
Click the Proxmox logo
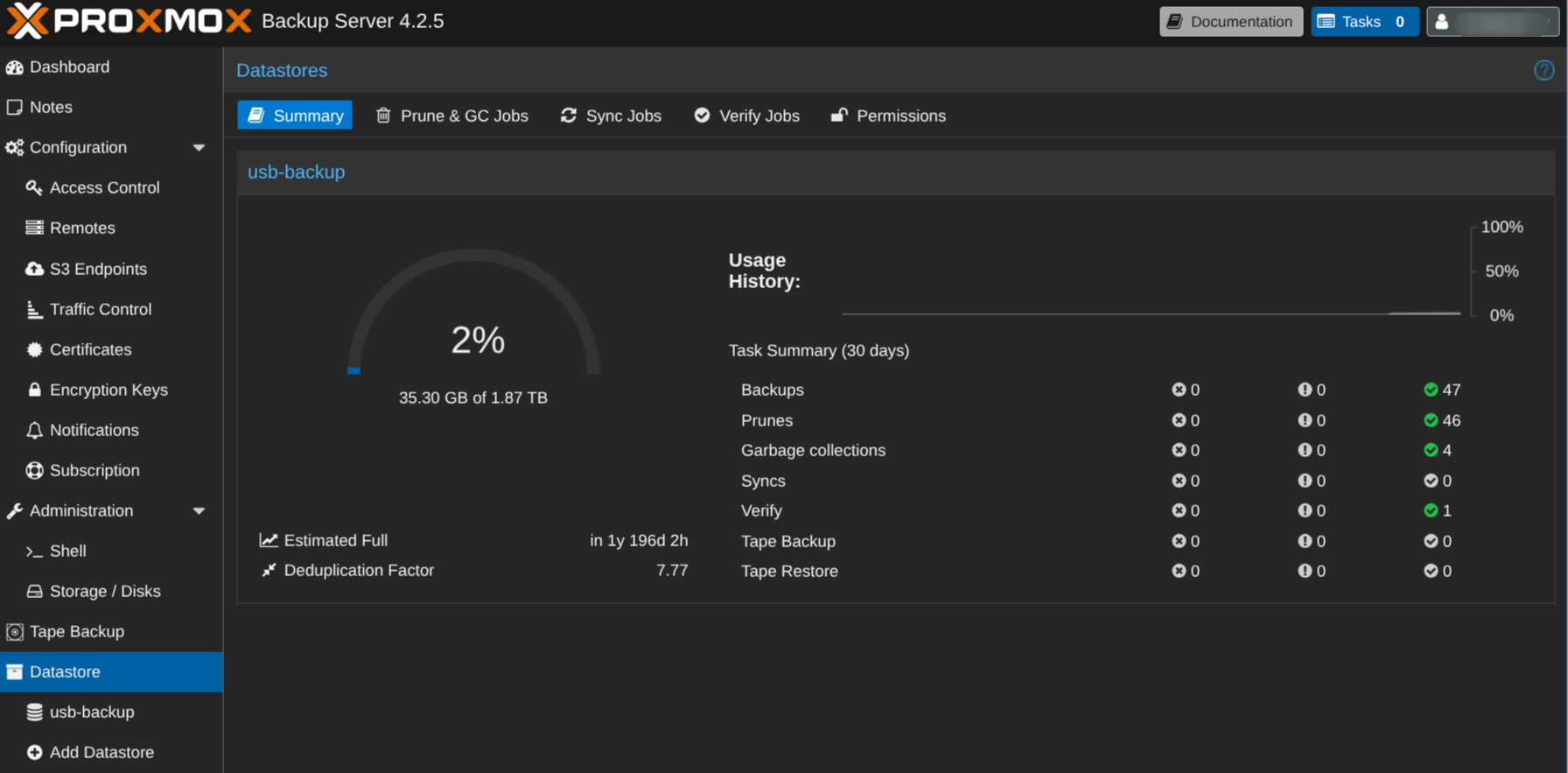129,21
